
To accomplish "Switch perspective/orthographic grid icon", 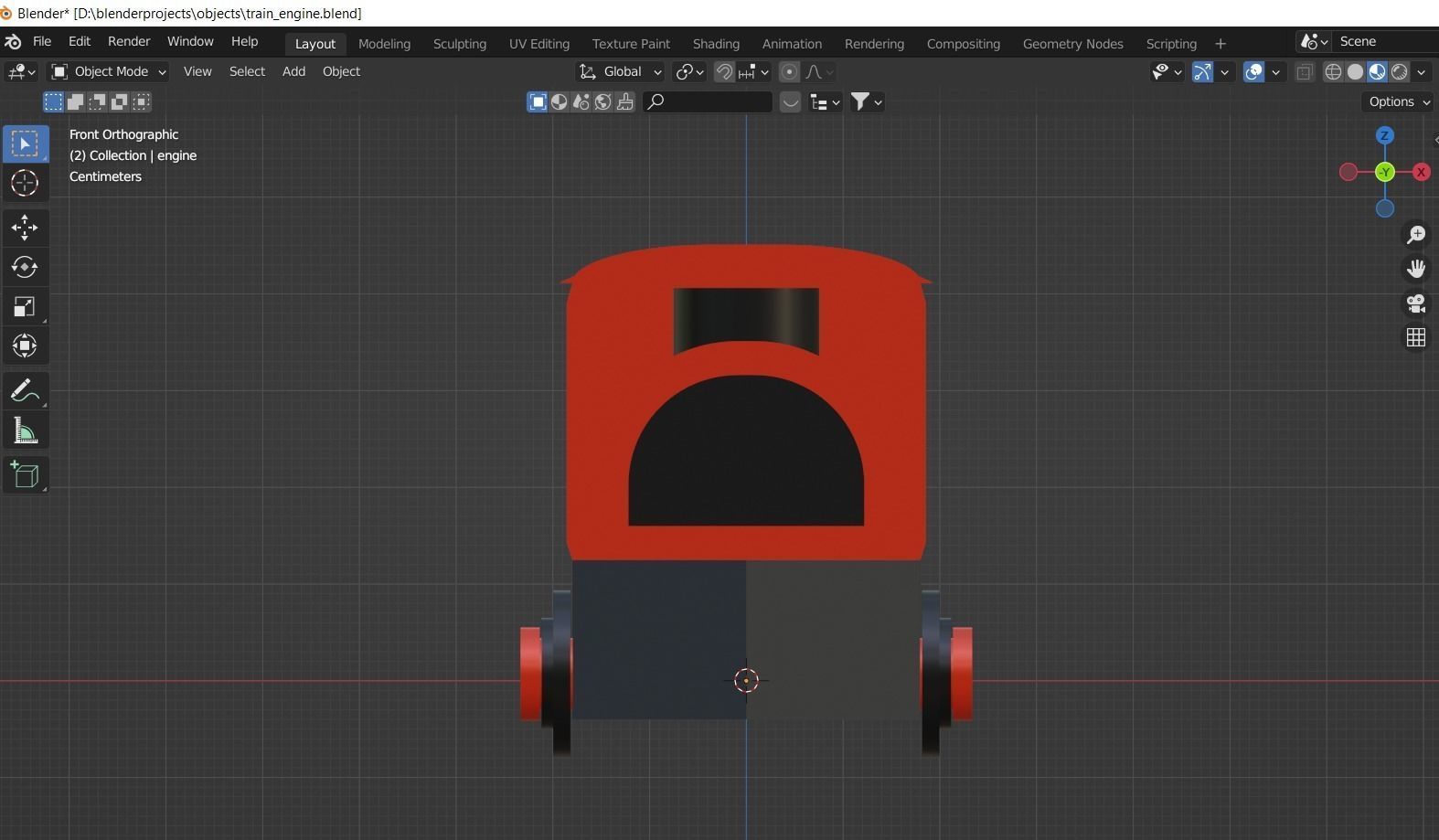I will (1416, 337).
